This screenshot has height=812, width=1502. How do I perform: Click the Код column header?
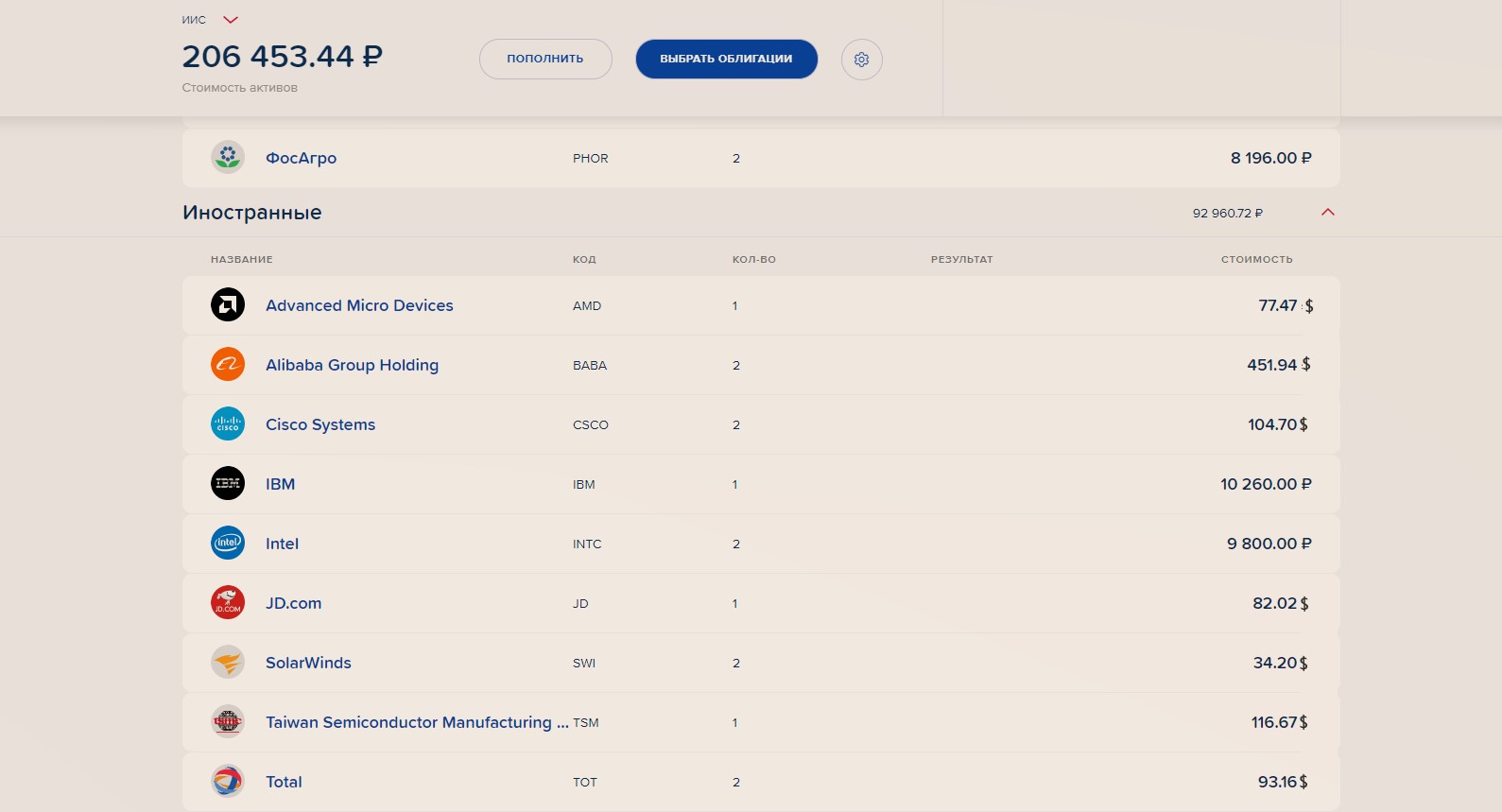[x=584, y=259]
